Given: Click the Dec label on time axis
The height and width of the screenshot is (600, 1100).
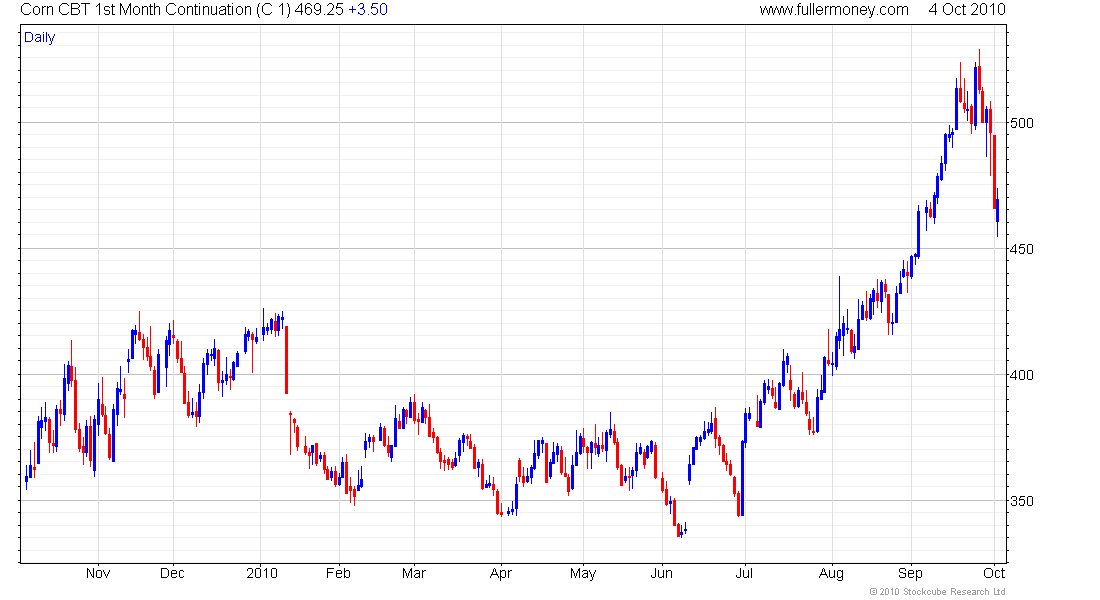Looking at the screenshot, I should click(x=173, y=573).
